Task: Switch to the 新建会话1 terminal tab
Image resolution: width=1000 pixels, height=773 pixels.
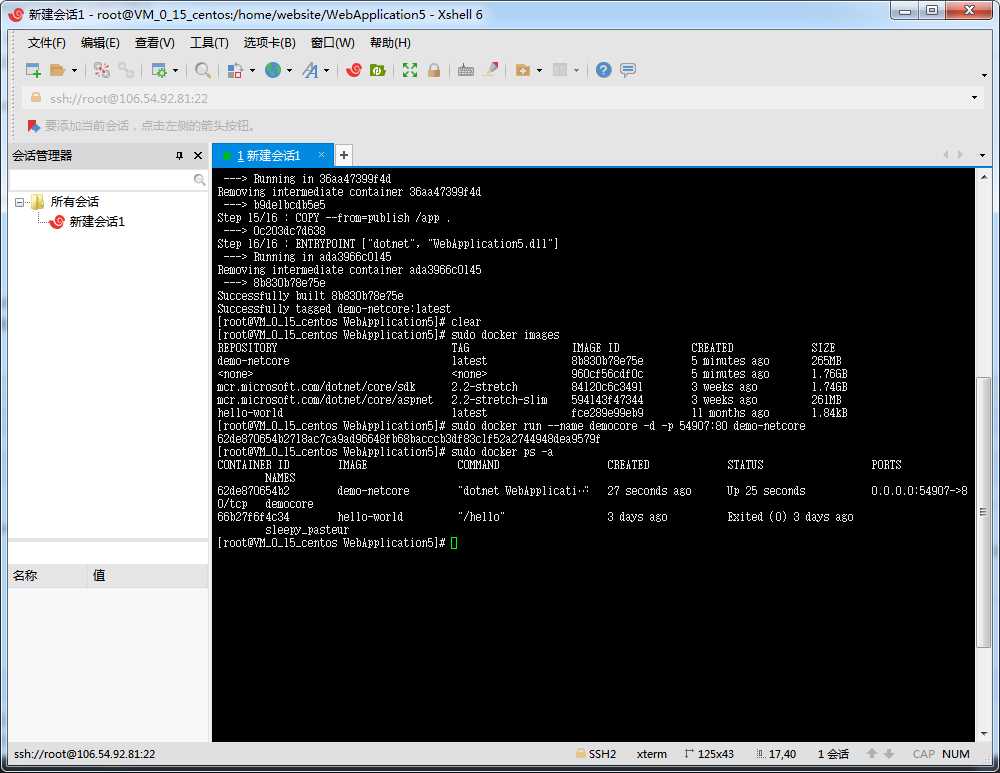Action: point(268,156)
